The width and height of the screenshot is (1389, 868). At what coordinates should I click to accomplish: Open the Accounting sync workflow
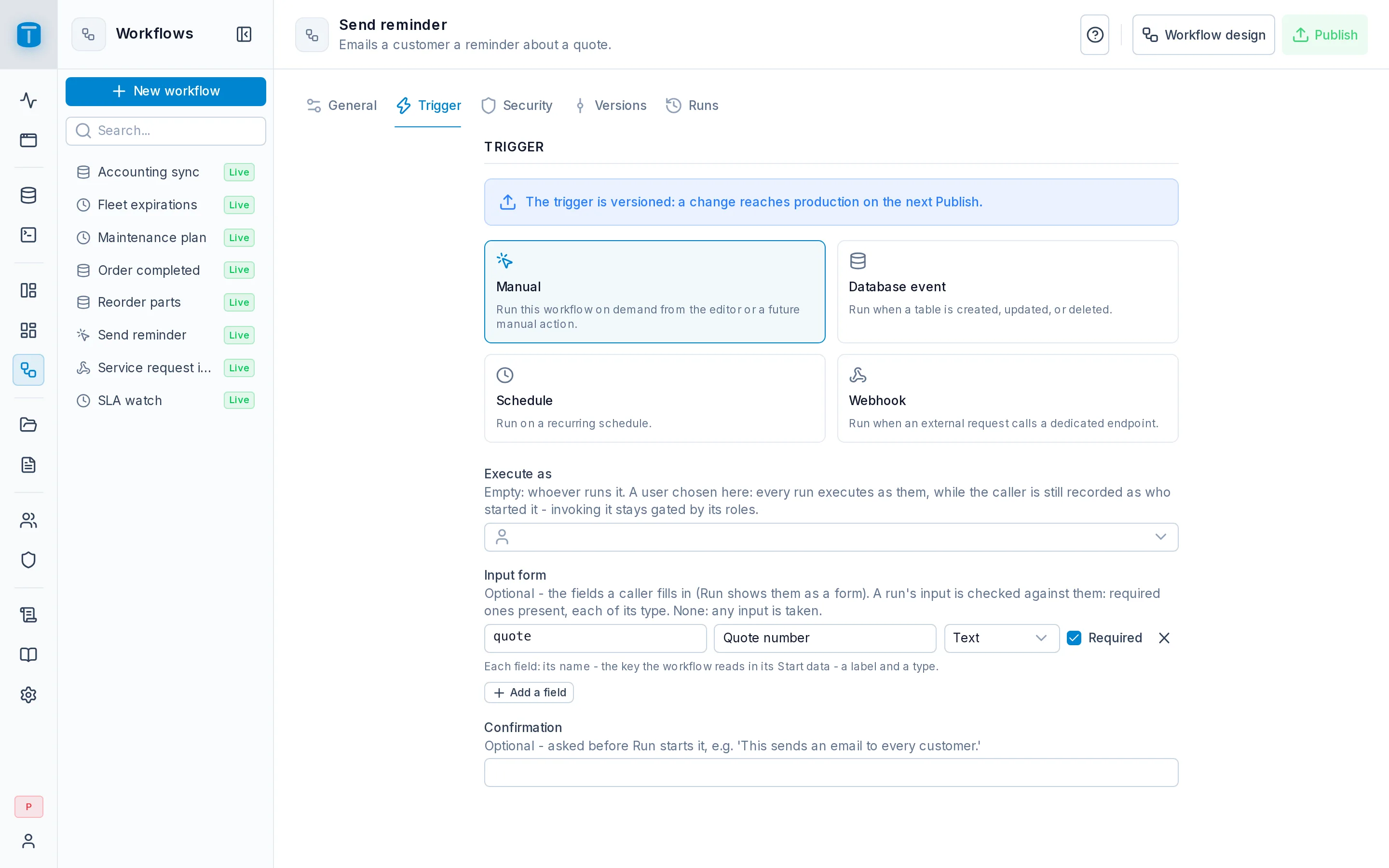tap(166, 172)
